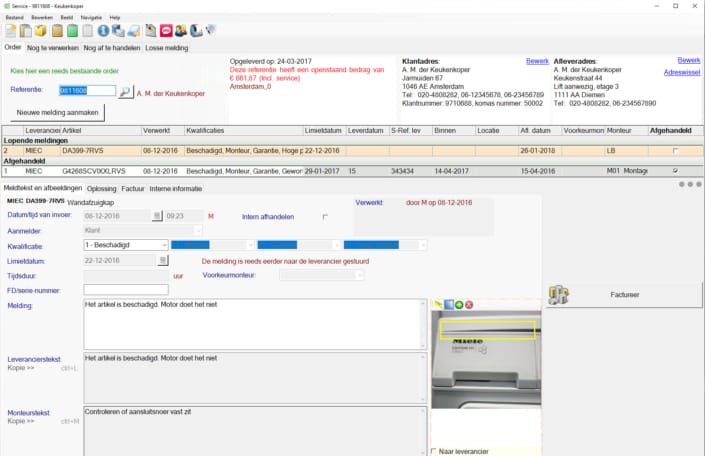Expand the Aanmelder dropdown
Screen dimensions: 705x456
point(197,230)
